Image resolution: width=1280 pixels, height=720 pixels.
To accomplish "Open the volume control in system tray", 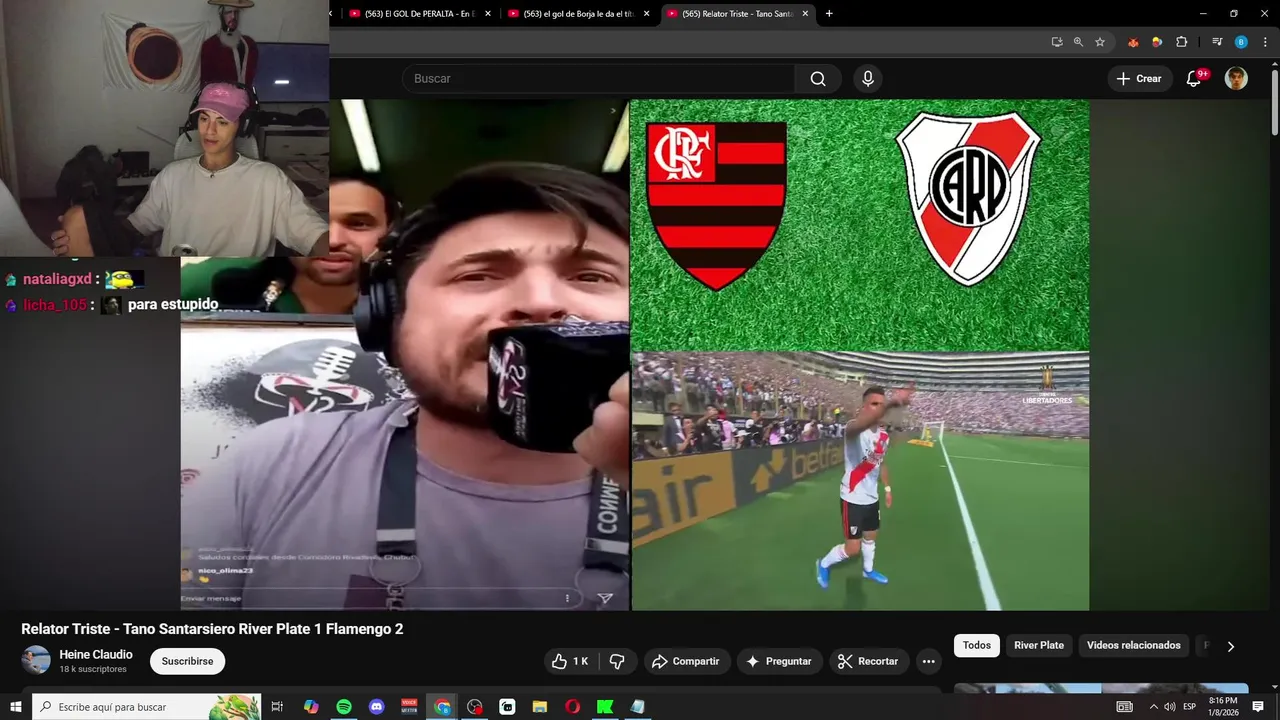I will tap(1170, 707).
